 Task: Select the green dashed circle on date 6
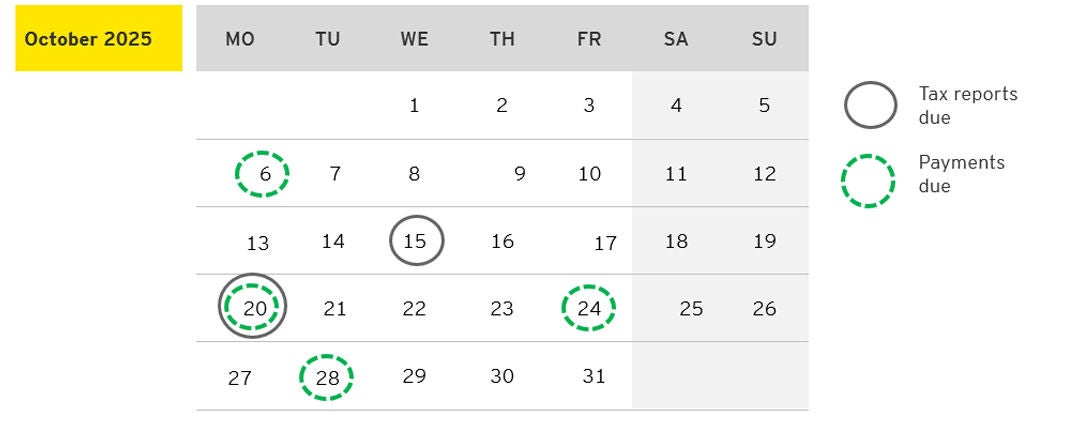pyautogui.click(x=263, y=174)
